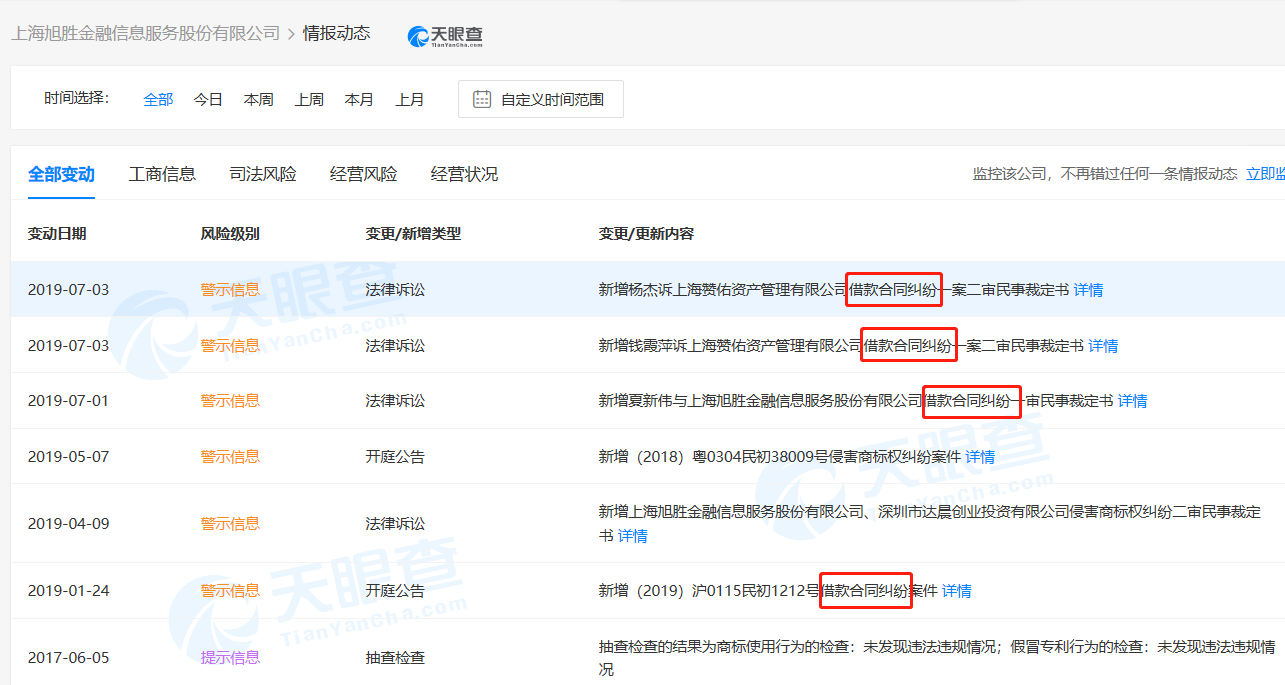Image resolution: width=1285 pixels, height=685 pixels.
Task: Click 变更/更新内容 column header
Action: coord(646,233)
